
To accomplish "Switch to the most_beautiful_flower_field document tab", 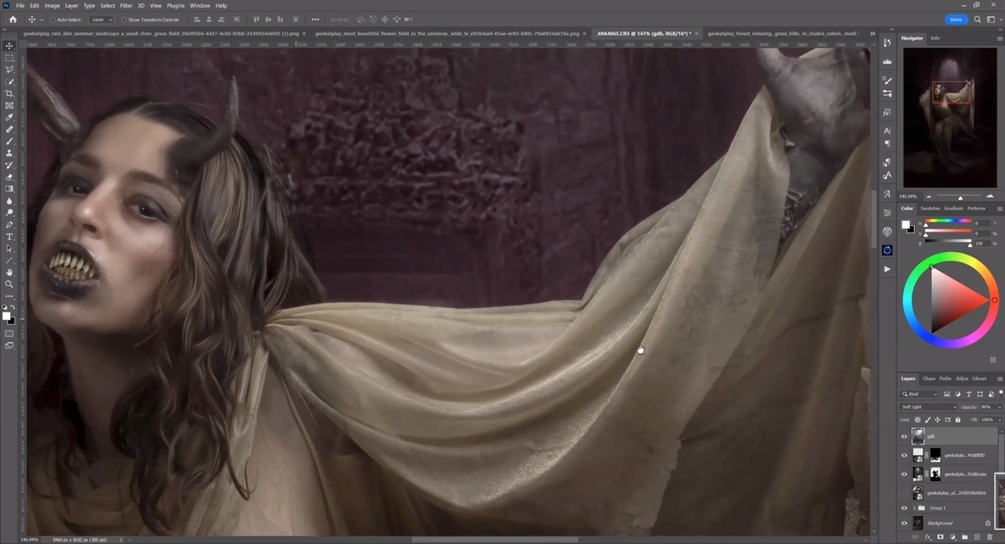I will point(447,33).
